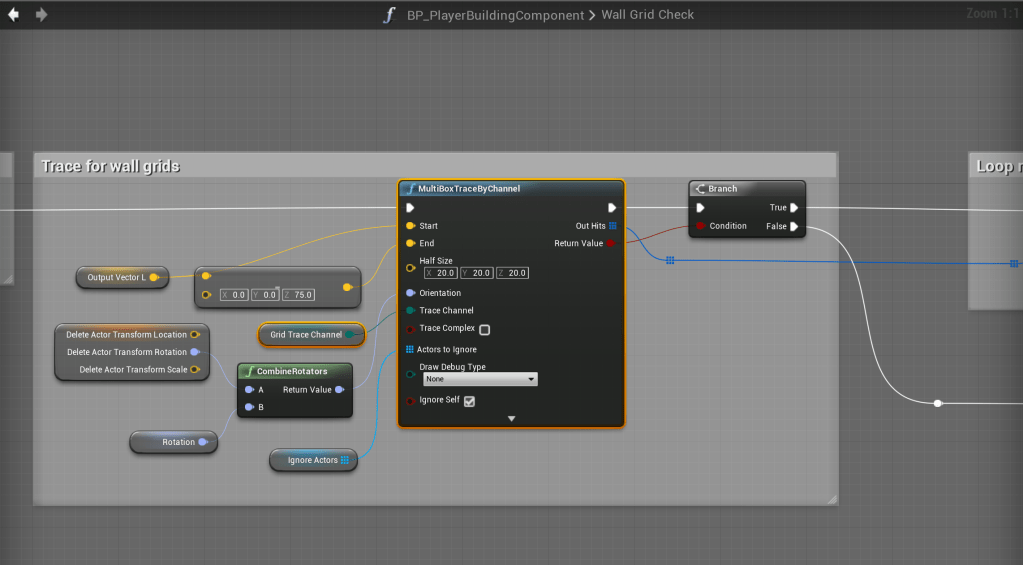1023x565 pixels.
Task: Expand MultiBoxTraceByChannel advanced pins arrow
Action: [x=511, y=419]
